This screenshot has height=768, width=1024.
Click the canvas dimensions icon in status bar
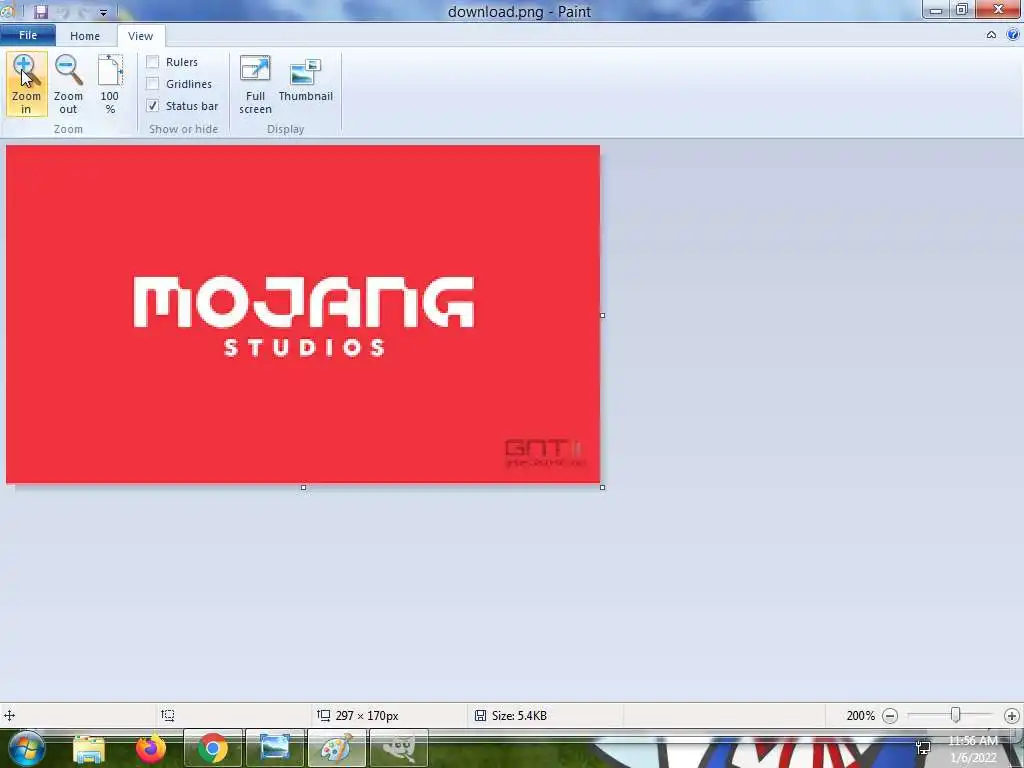click(x=323, y=716)
